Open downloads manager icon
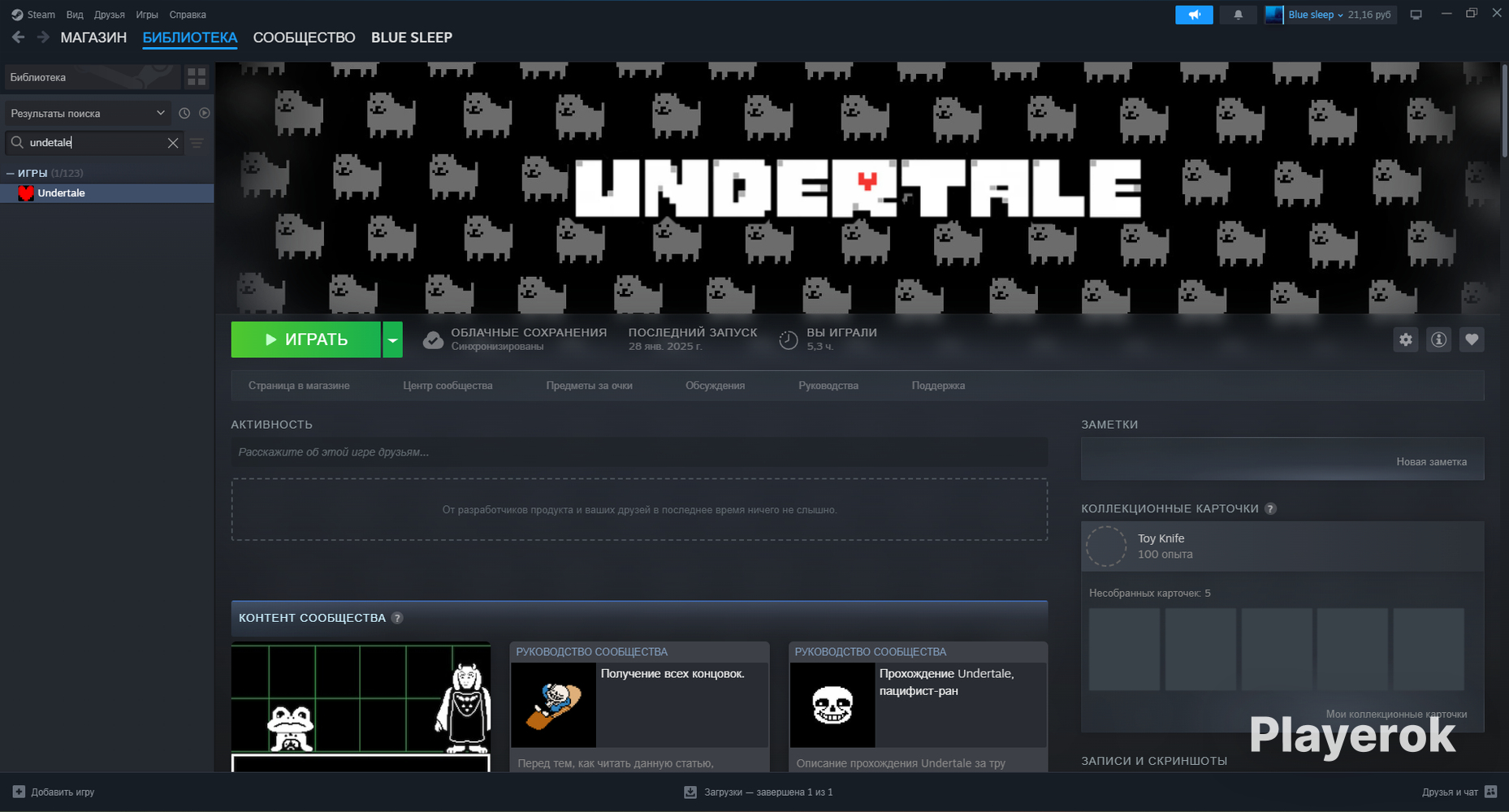 tap(690, 792)
